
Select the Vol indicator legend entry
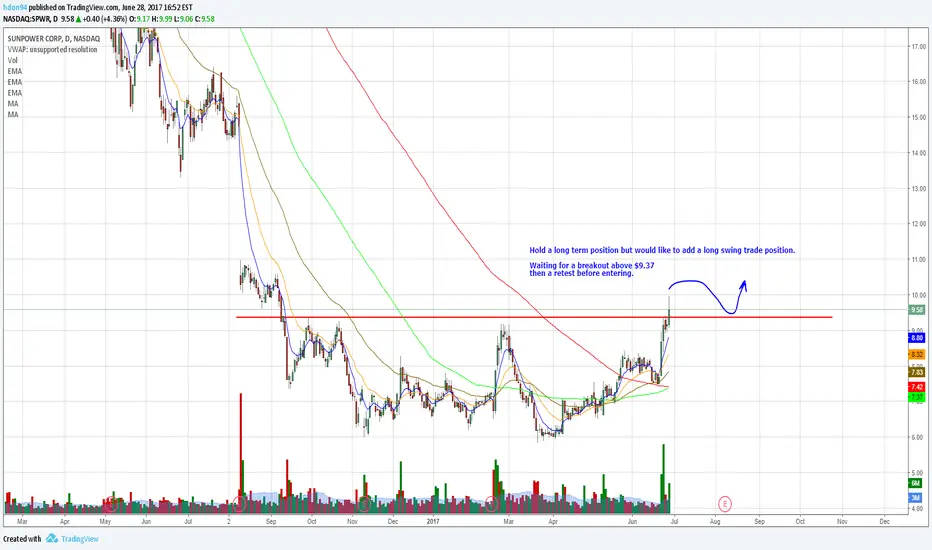pos(12,60)
